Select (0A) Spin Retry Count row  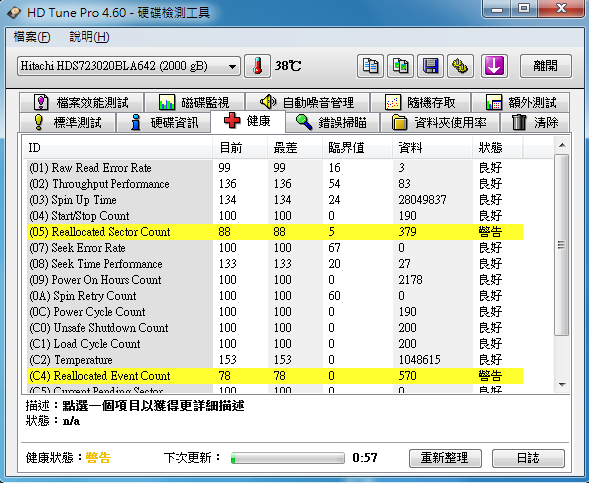(x=275, y=296)
